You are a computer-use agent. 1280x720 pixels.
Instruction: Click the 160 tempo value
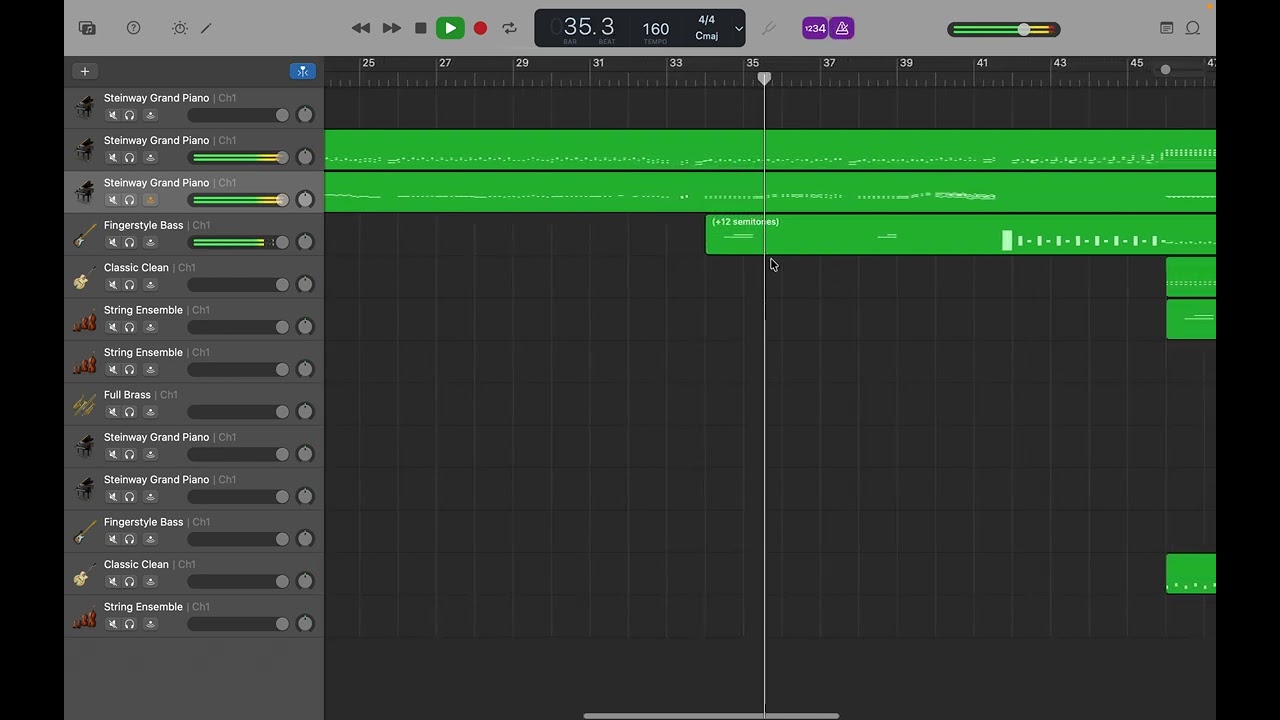tap(656, 29)
